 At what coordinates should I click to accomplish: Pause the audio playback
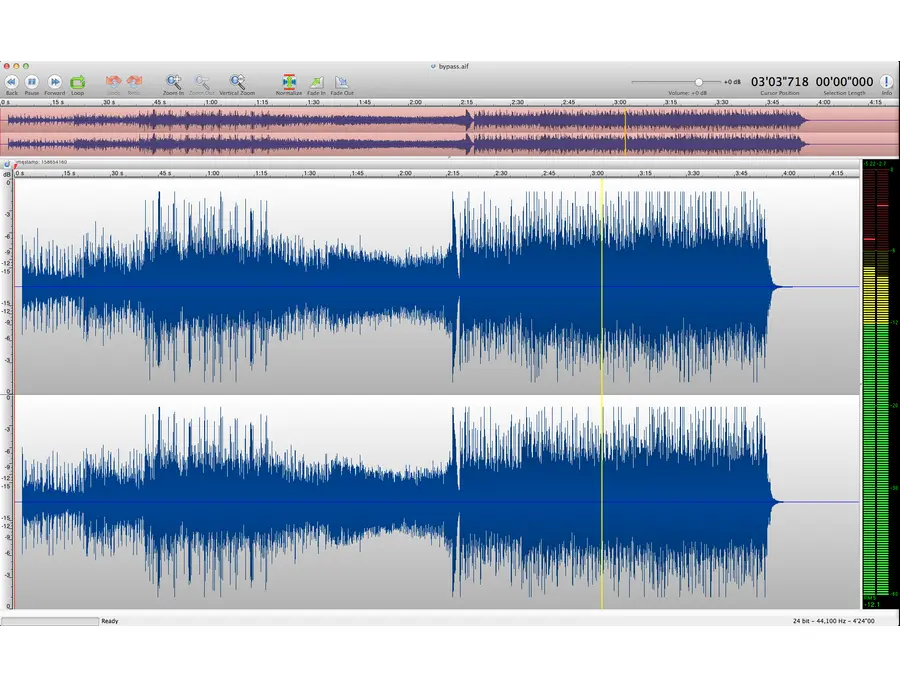pyautogui.click(x=32, y=83)
